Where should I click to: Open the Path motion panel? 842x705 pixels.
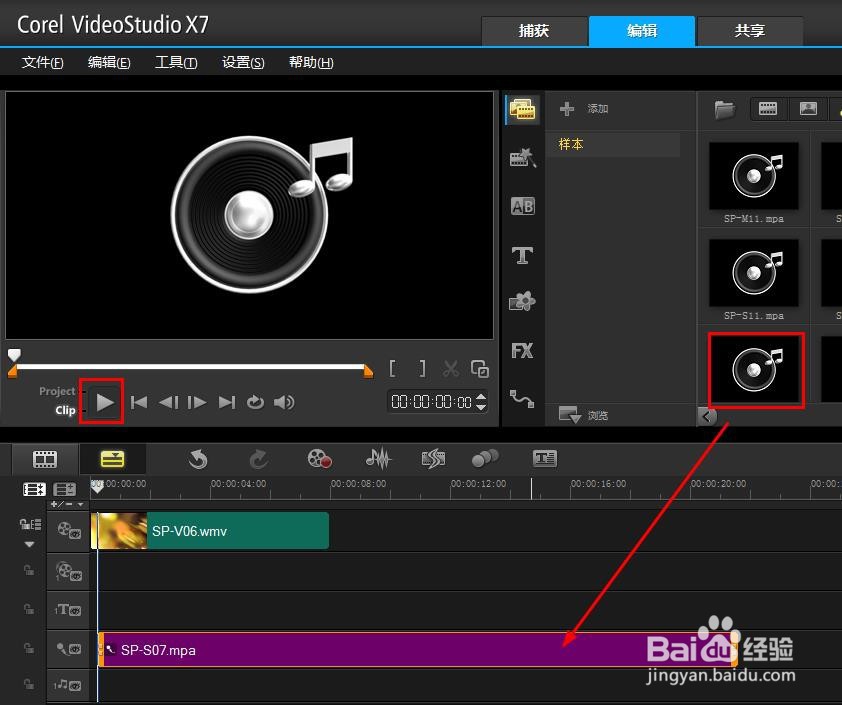tap(522, 398)
